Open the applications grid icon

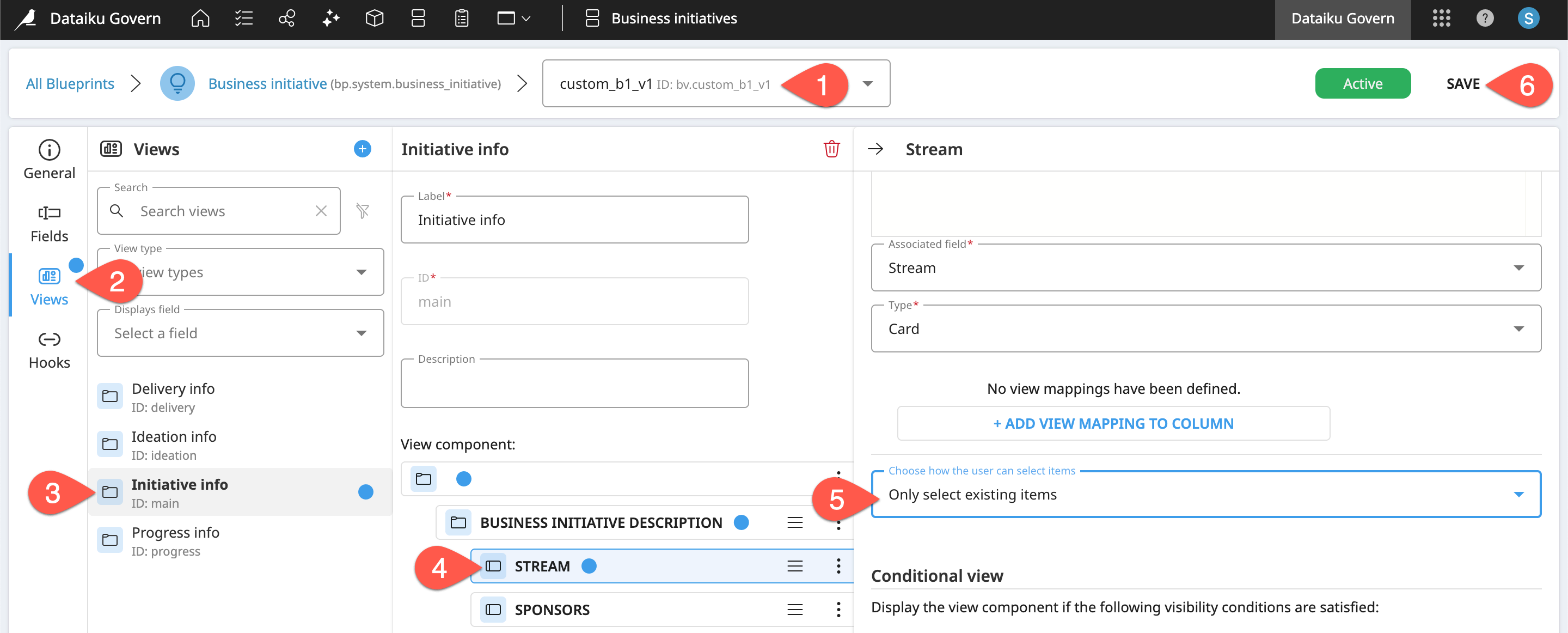coord(1441,19)
